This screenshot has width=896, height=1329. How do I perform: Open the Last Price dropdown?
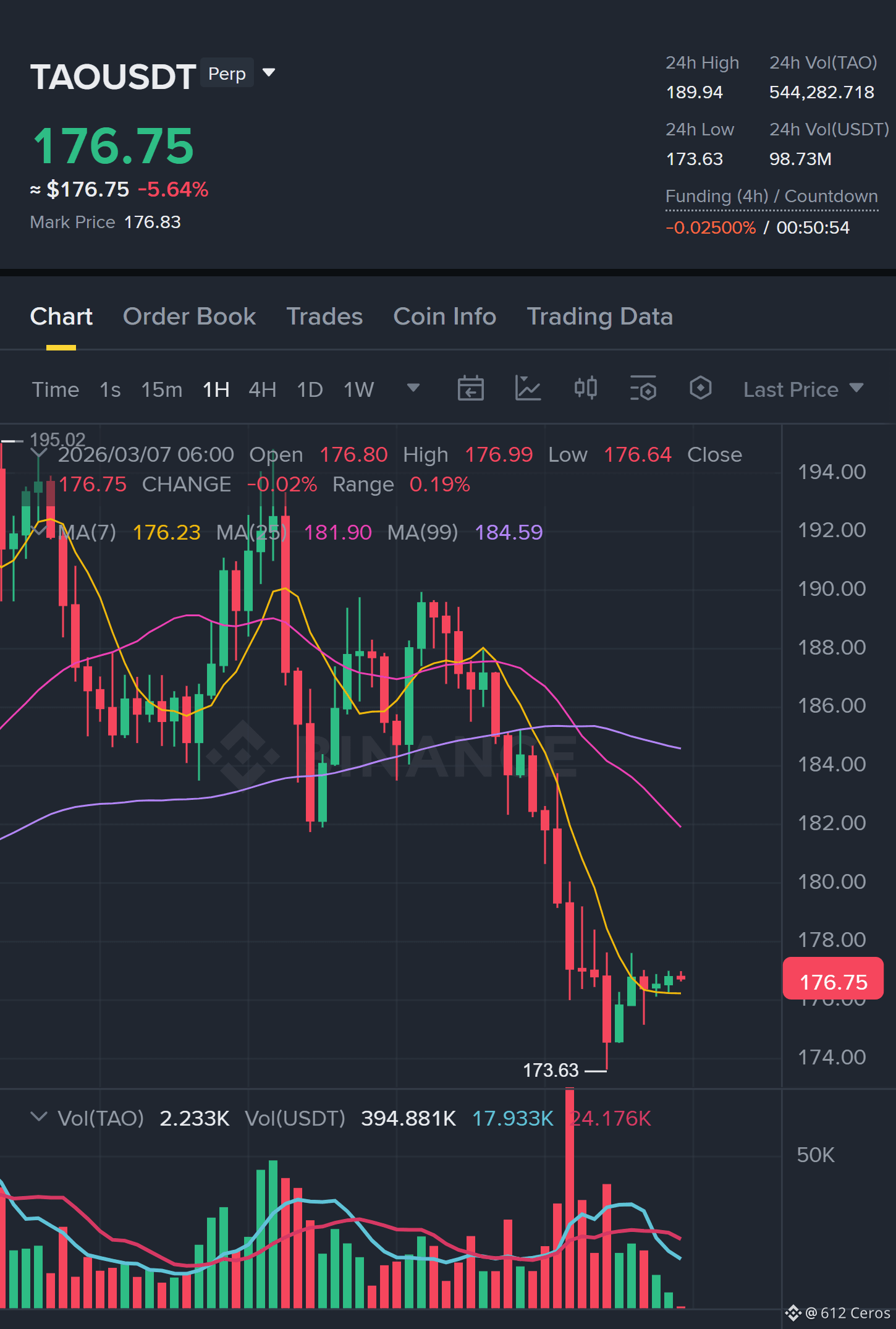click(x=803, y=389)
